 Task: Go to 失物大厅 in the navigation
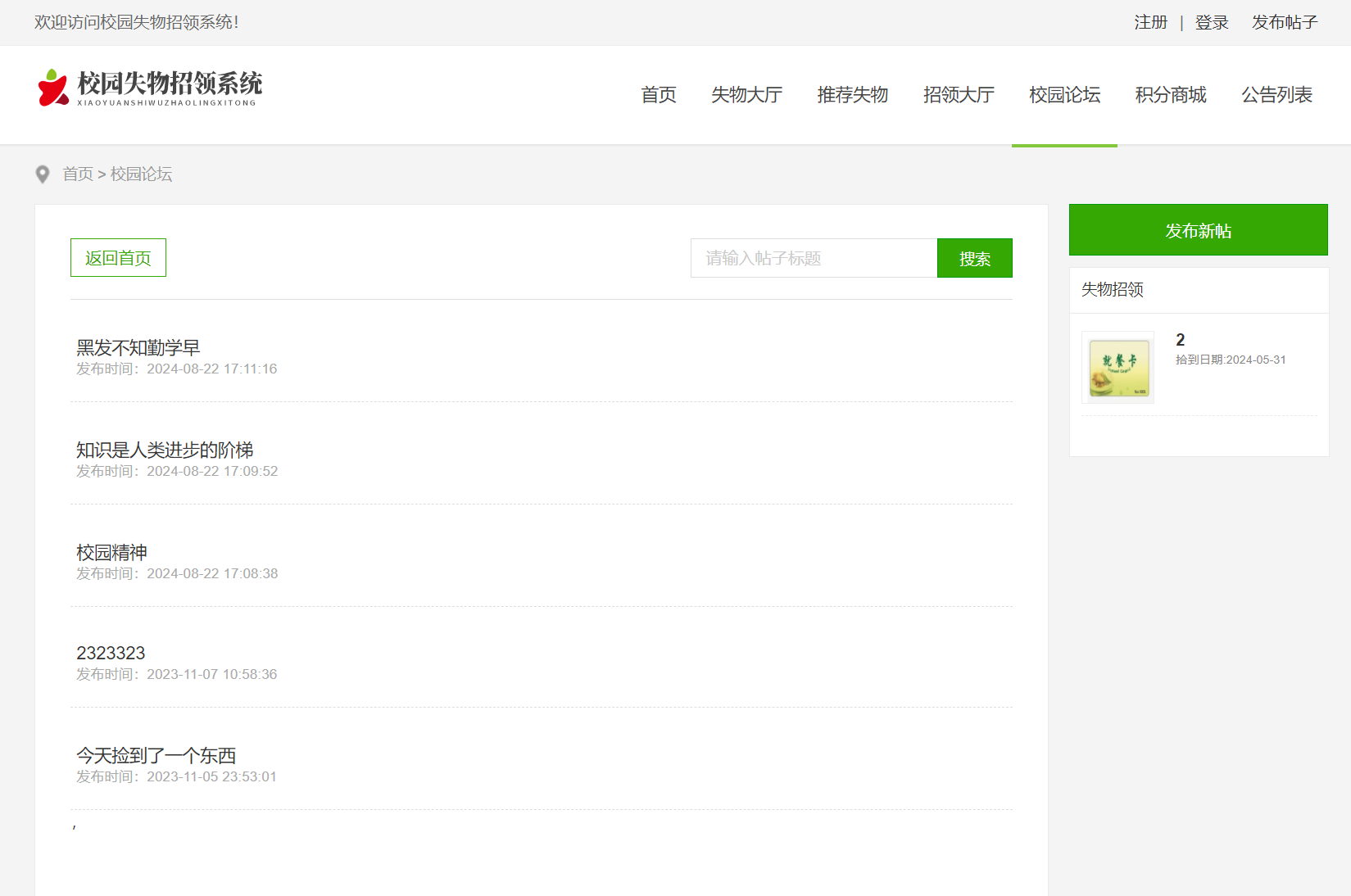[x=746, y=95]
